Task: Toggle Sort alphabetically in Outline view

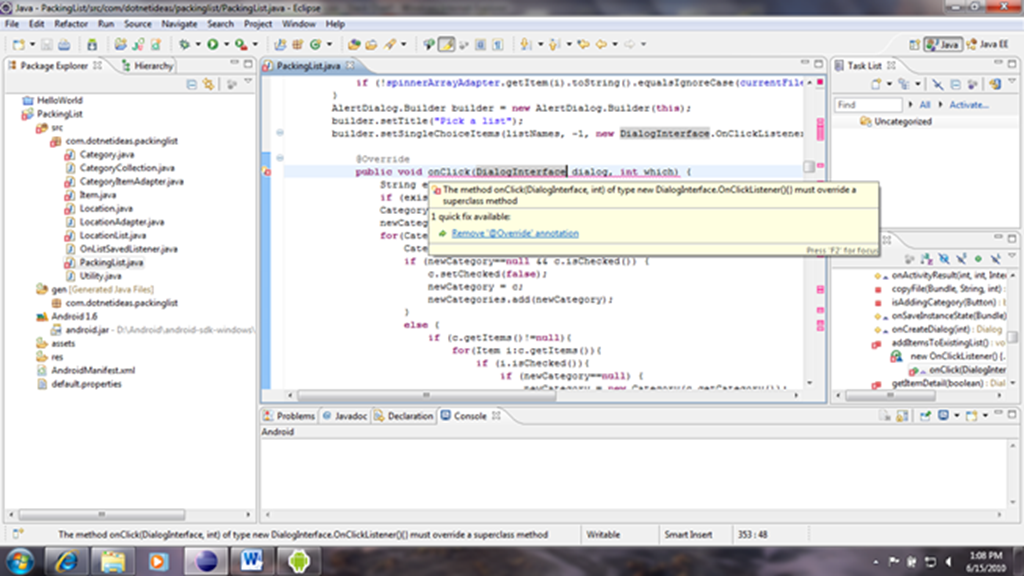Action: (x=926, y=259)
